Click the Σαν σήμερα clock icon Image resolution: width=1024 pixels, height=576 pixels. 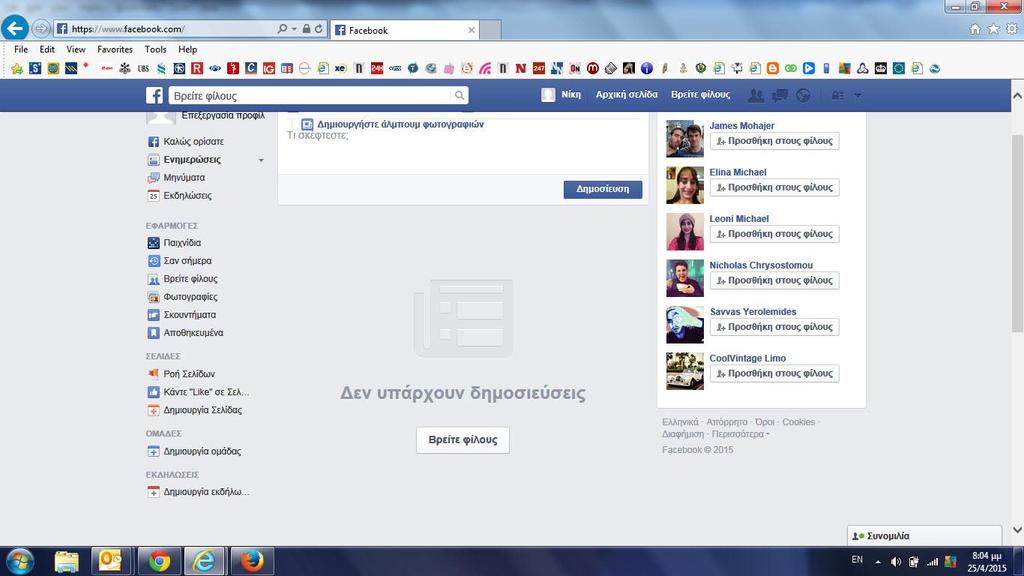click(153, 261)
